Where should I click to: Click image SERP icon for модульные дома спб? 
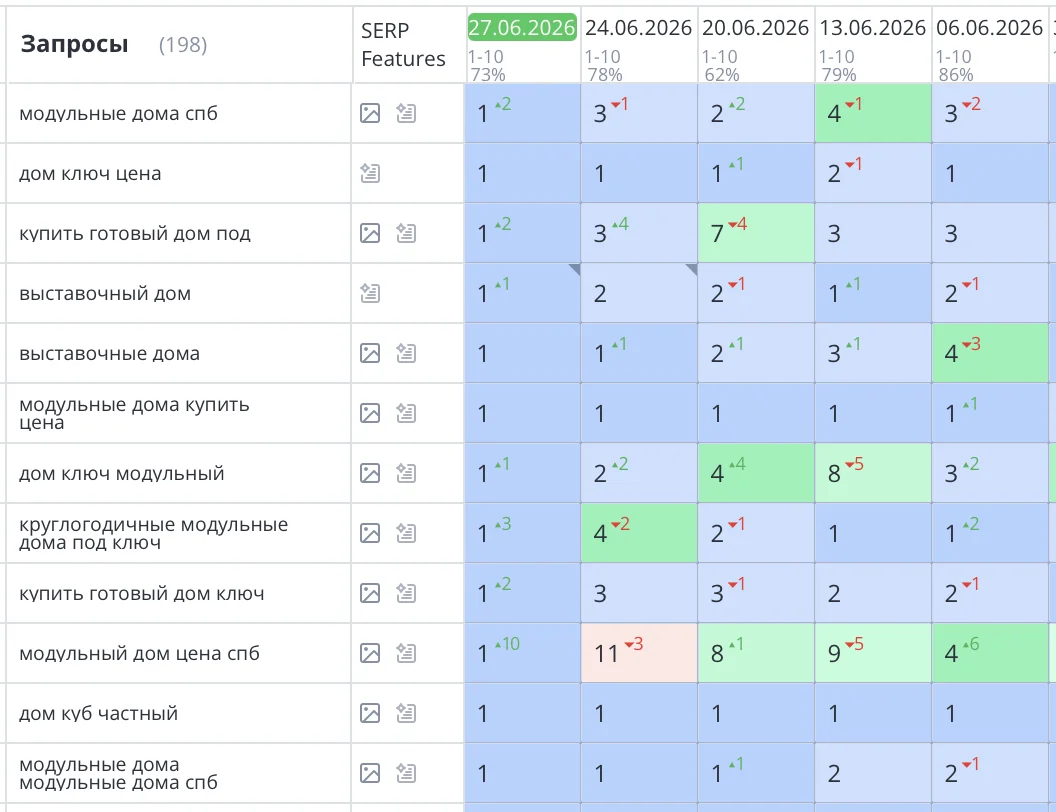coord(370,113)
